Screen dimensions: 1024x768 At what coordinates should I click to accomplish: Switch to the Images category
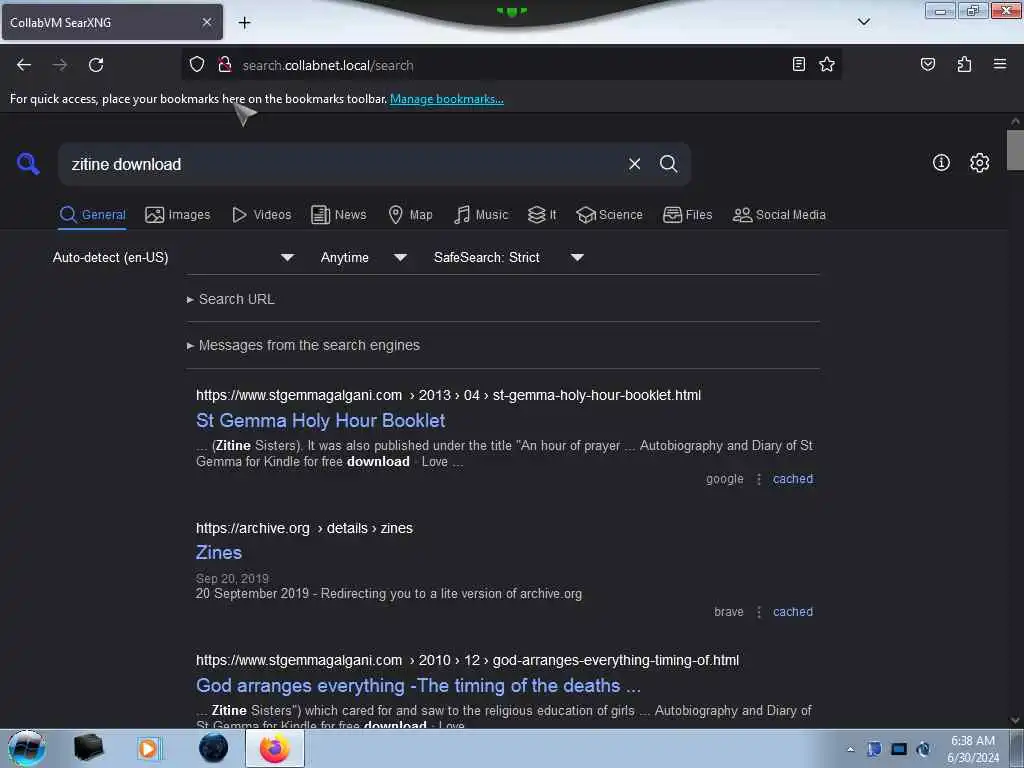pos(178,215)
